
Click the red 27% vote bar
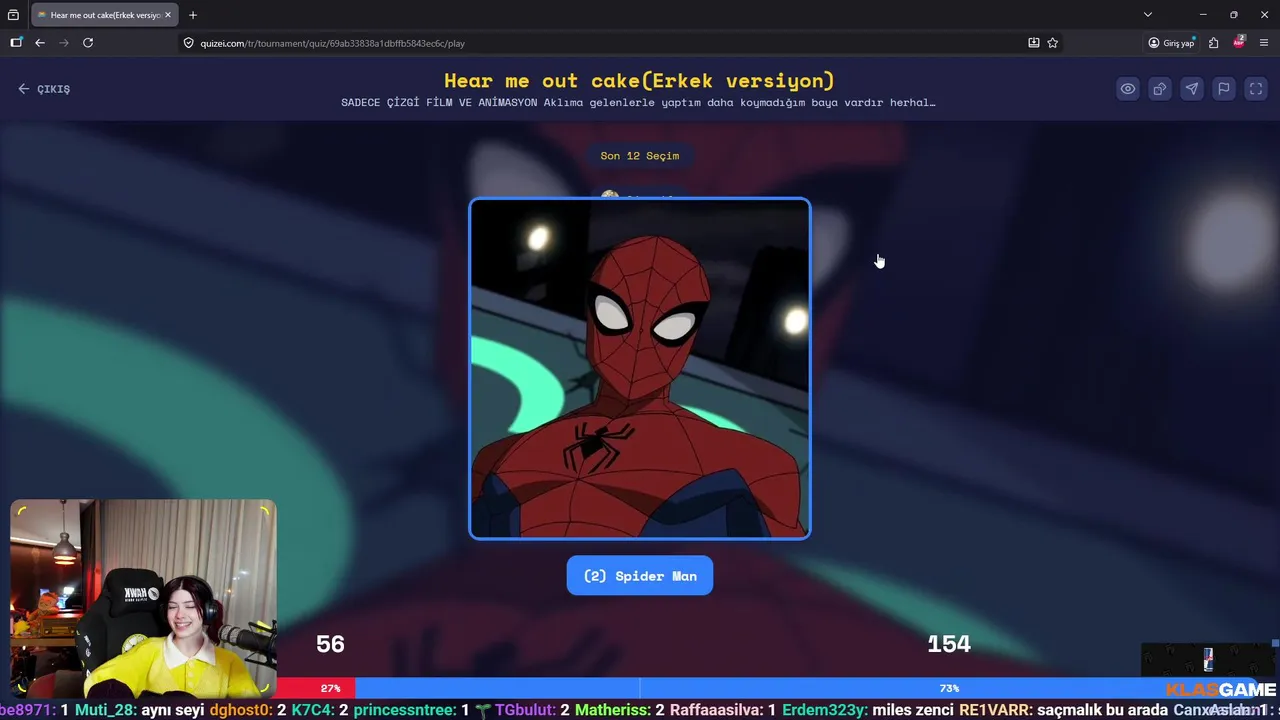tap(316, 688)
